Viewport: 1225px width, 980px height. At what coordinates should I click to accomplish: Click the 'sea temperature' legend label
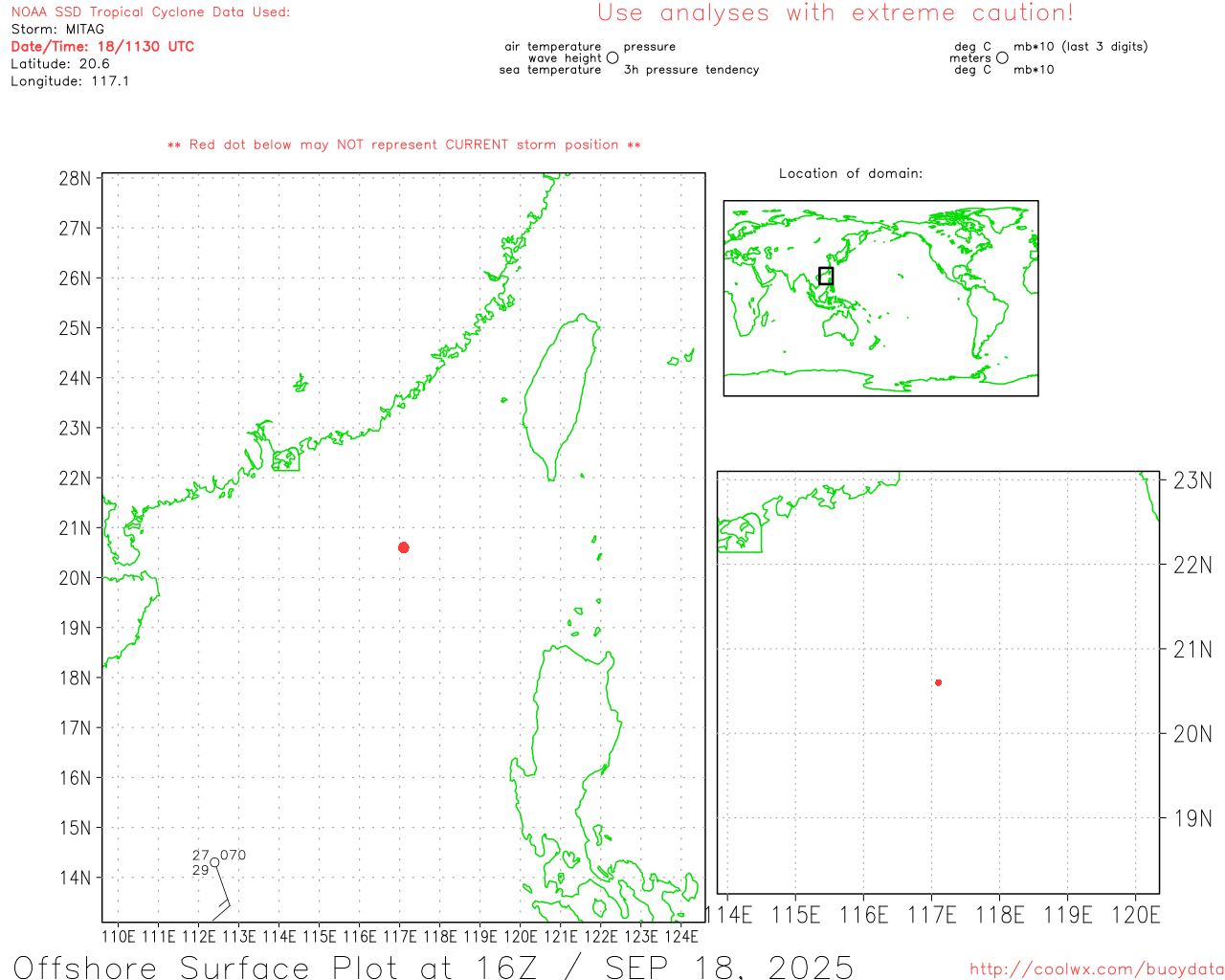click(x=550, y=70)
